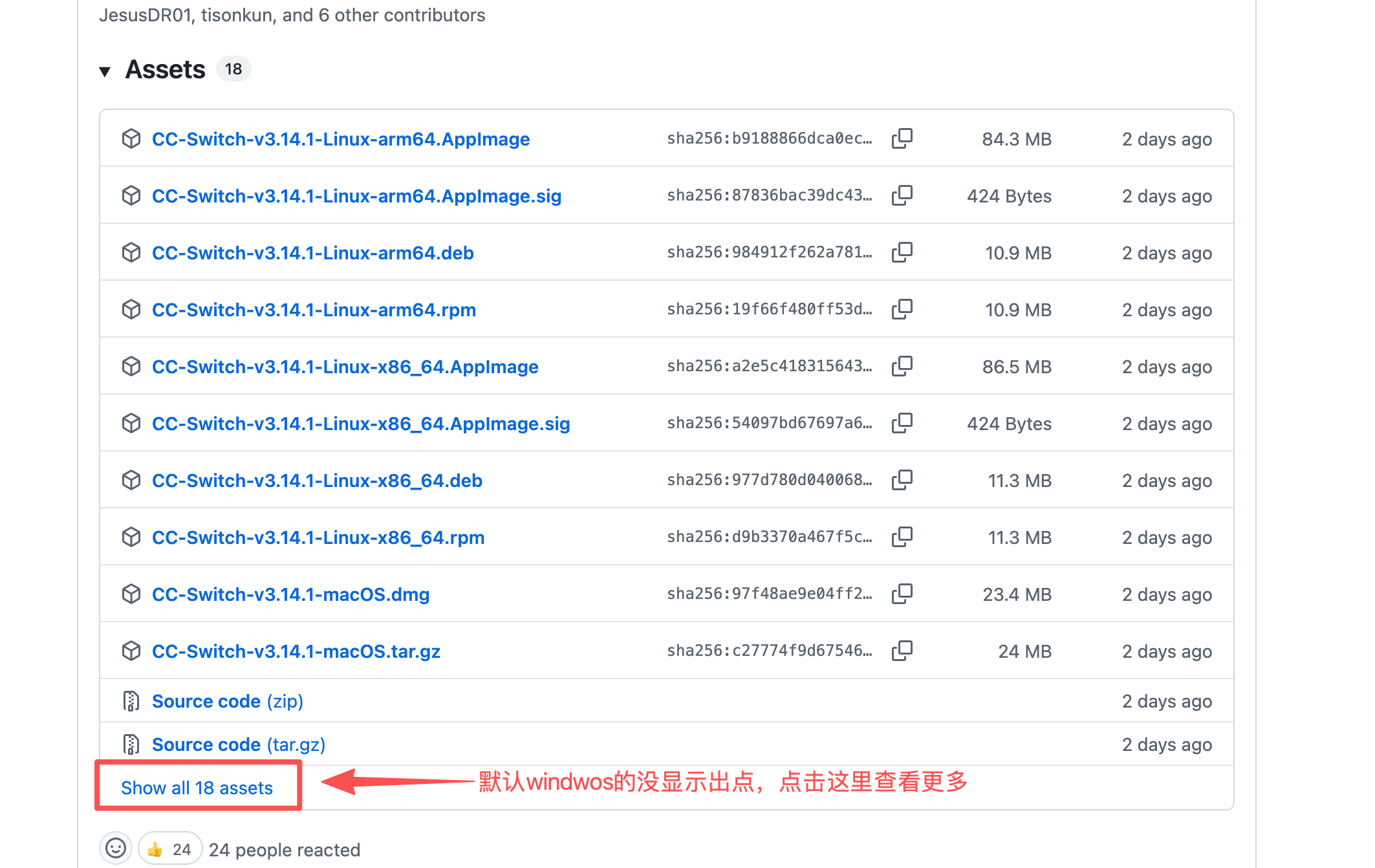Click package icon beside Linux-x86_64.rpm

(x=131, y=537)
